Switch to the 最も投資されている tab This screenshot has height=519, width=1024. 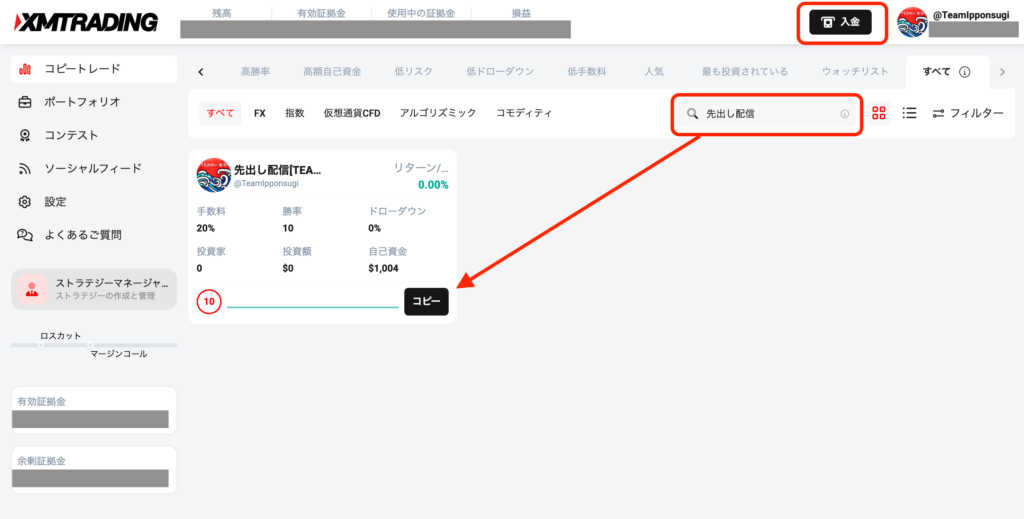click(x=744, y=72)
